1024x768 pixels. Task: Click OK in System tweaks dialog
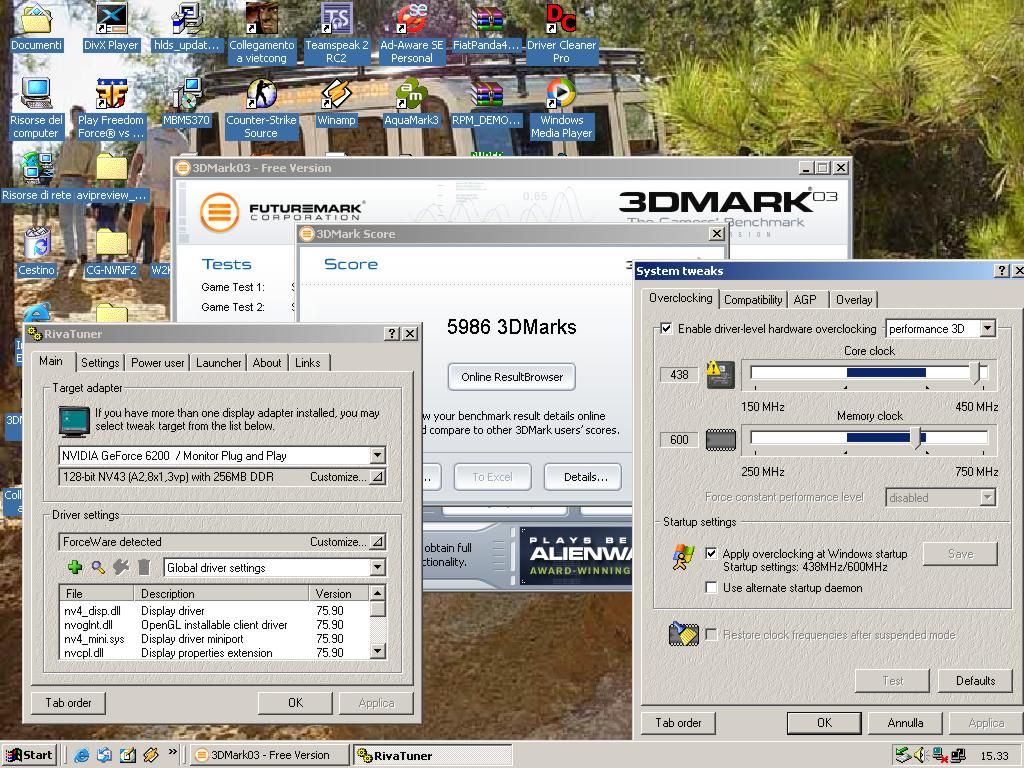tap(824, 722)
